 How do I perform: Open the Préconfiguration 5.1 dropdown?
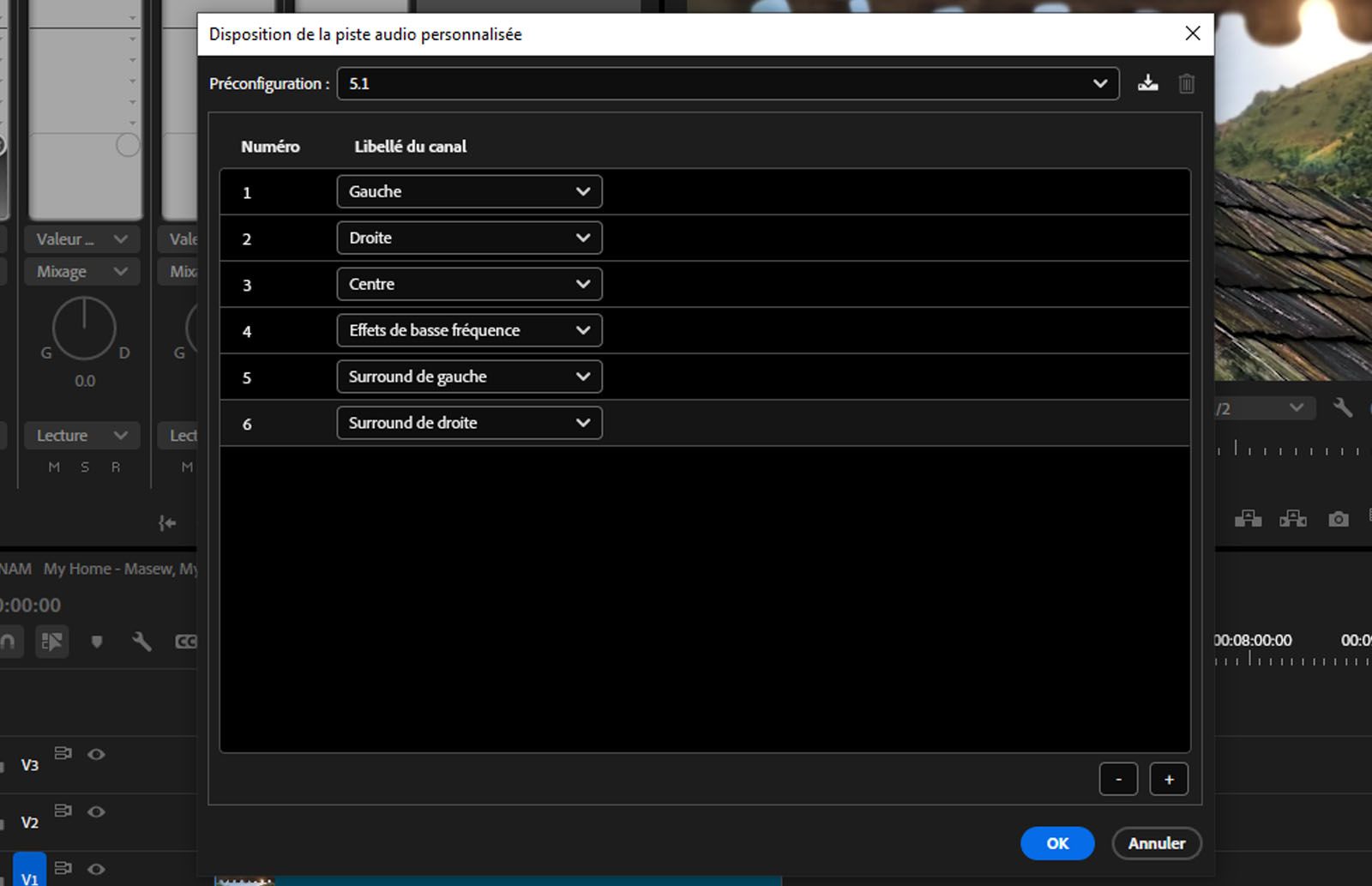point(728,83)
